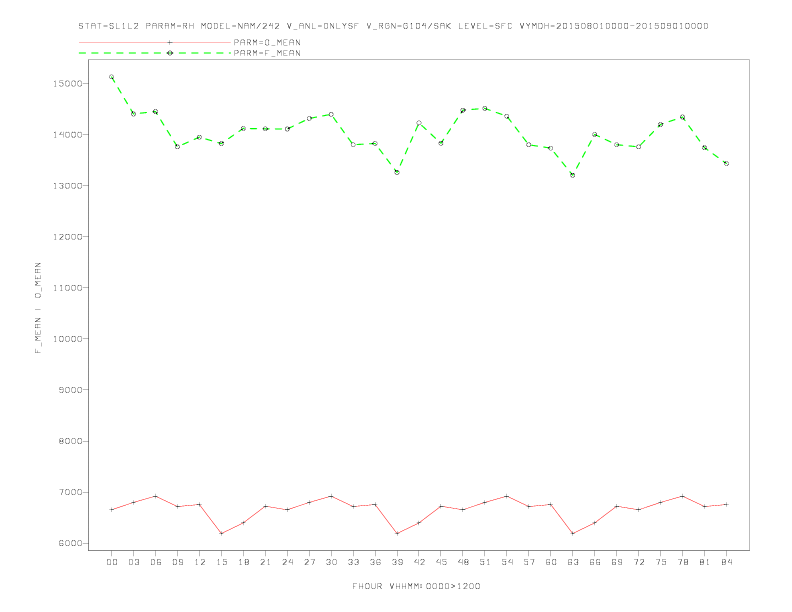Select the F_MEAN circle marker at hour 51
The image size is (792, 612).
(x=485, y=108)
